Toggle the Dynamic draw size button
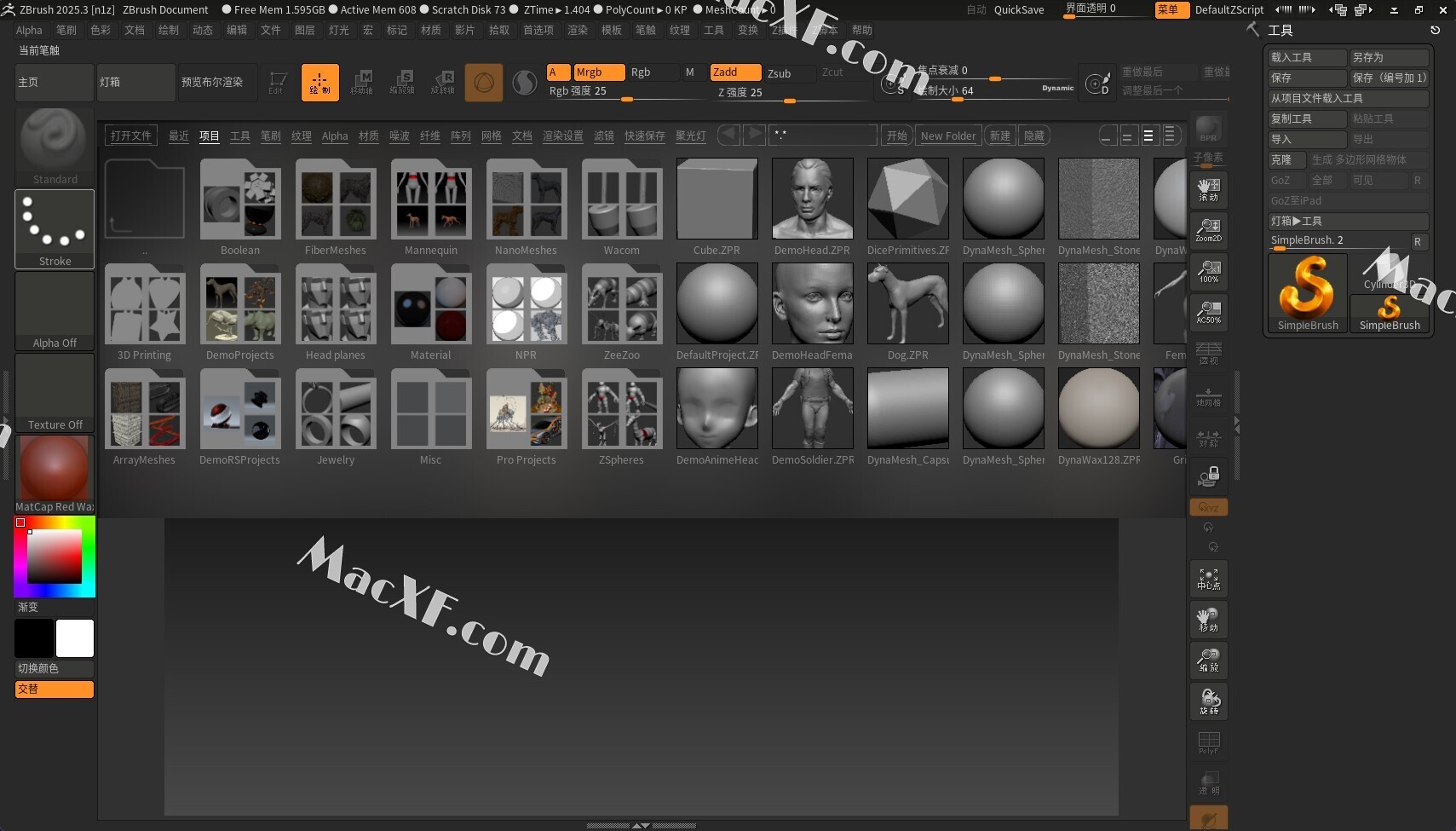The width and height of the screenshot is (1456, 831). (1058, 88)
